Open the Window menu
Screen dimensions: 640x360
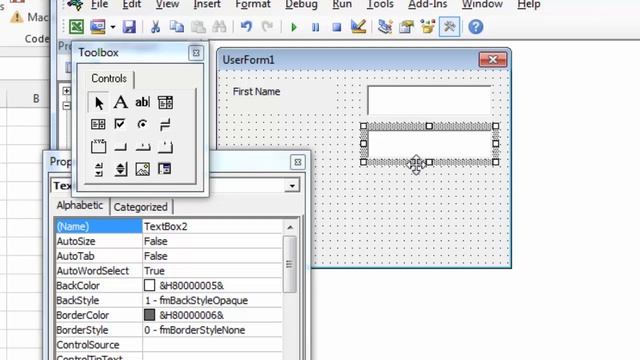482,4
